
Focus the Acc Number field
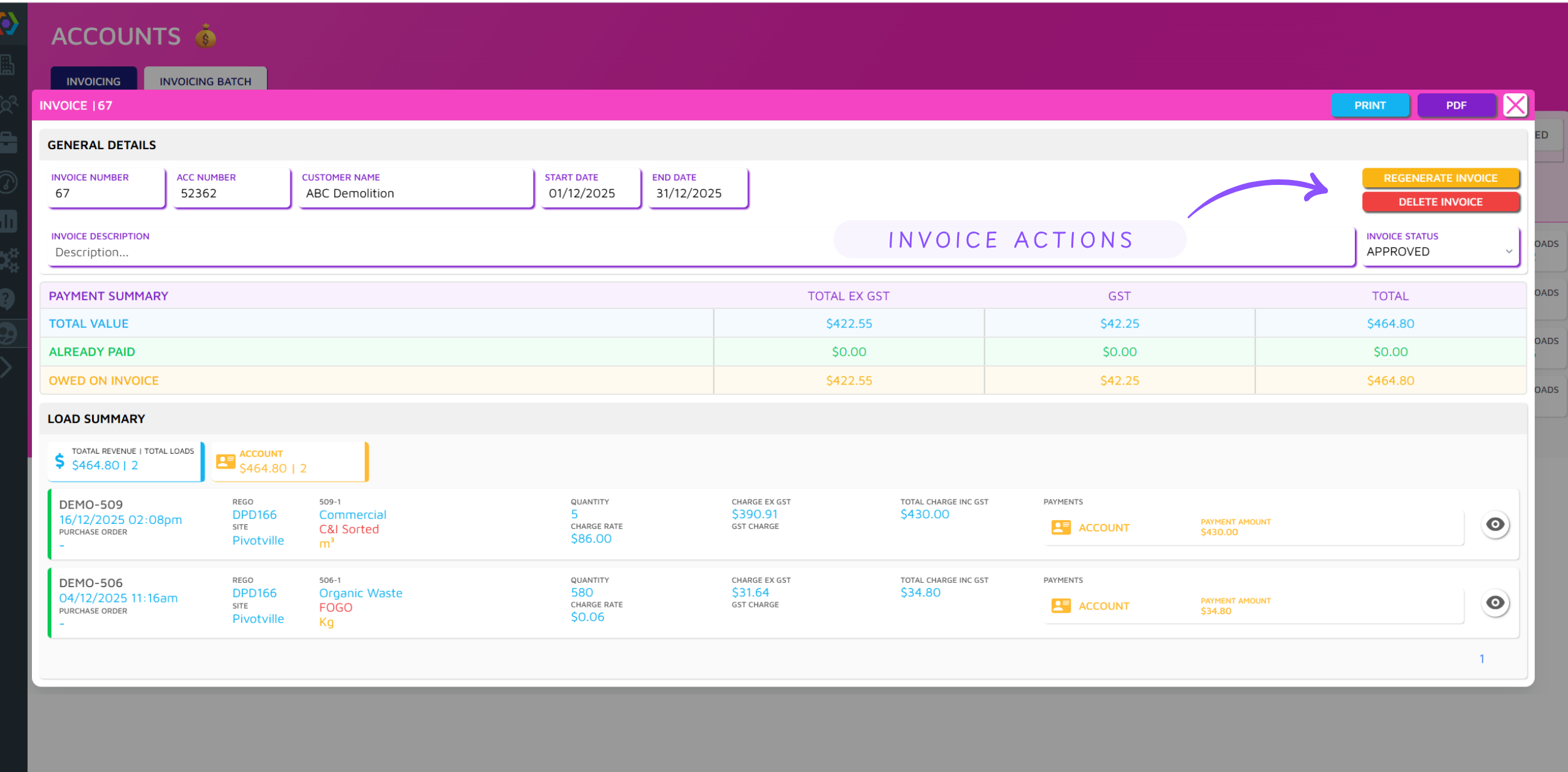click(x=231, y=187)
